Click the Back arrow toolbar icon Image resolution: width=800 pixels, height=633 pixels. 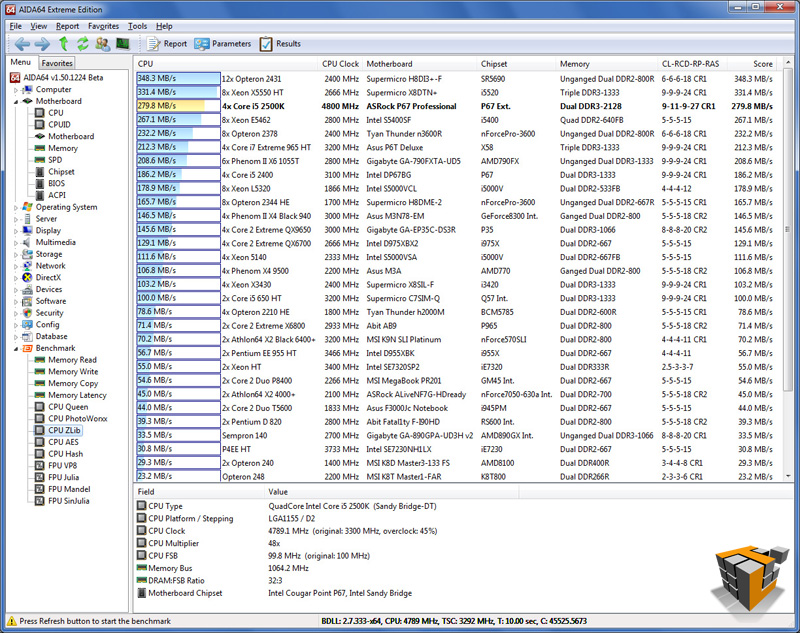(22, 44)
